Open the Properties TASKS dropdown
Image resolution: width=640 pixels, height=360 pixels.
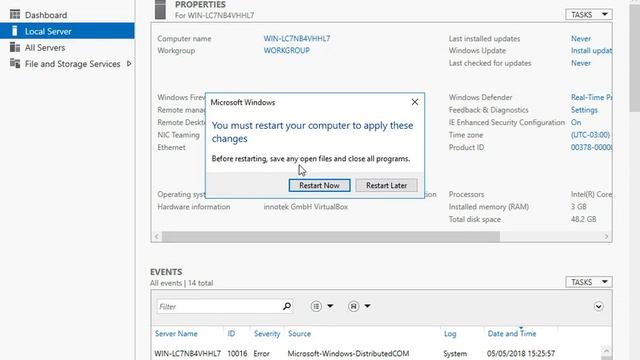[x=589, y=15]
